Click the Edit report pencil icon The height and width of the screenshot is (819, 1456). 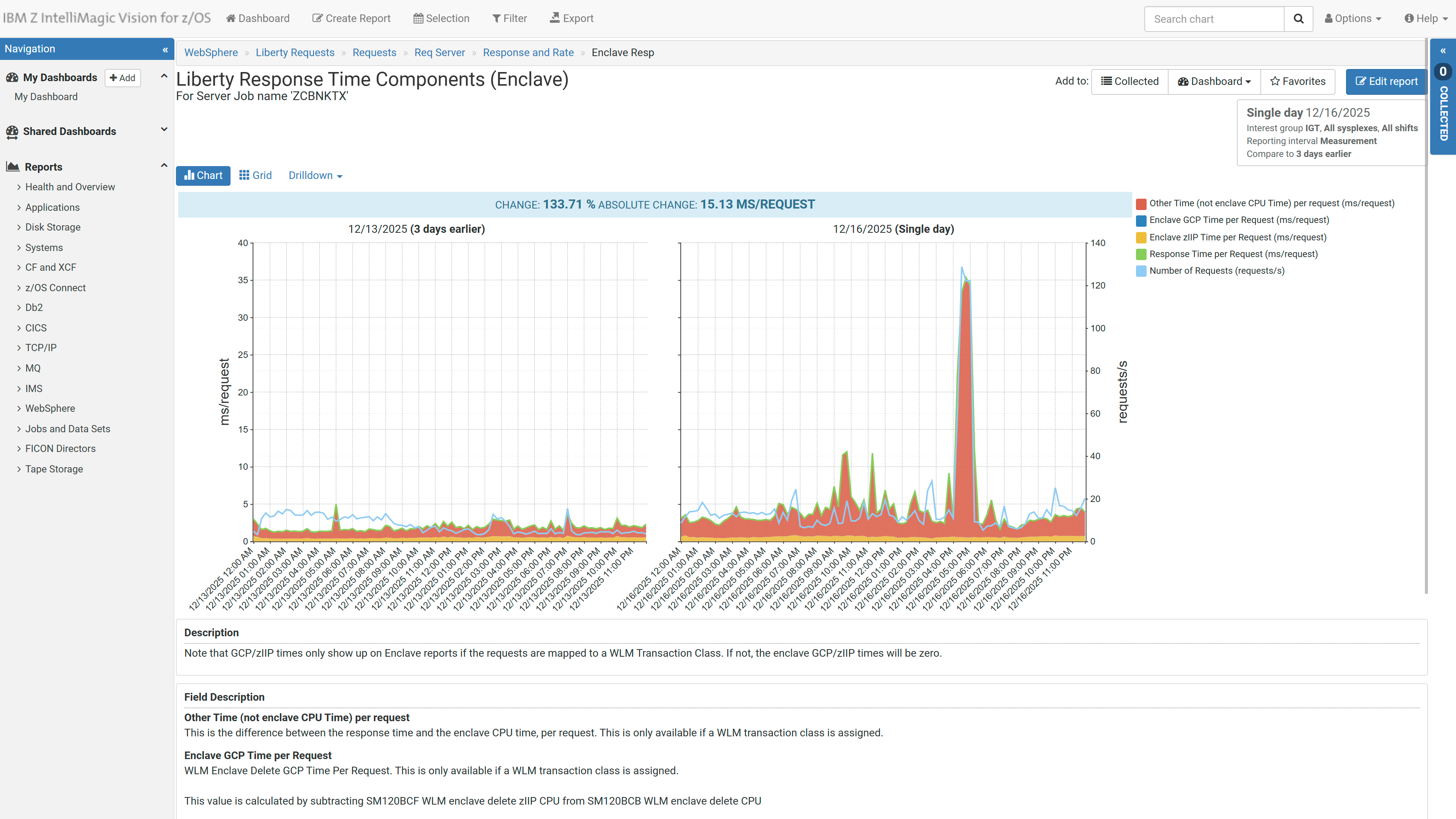tap(1361, 82)
